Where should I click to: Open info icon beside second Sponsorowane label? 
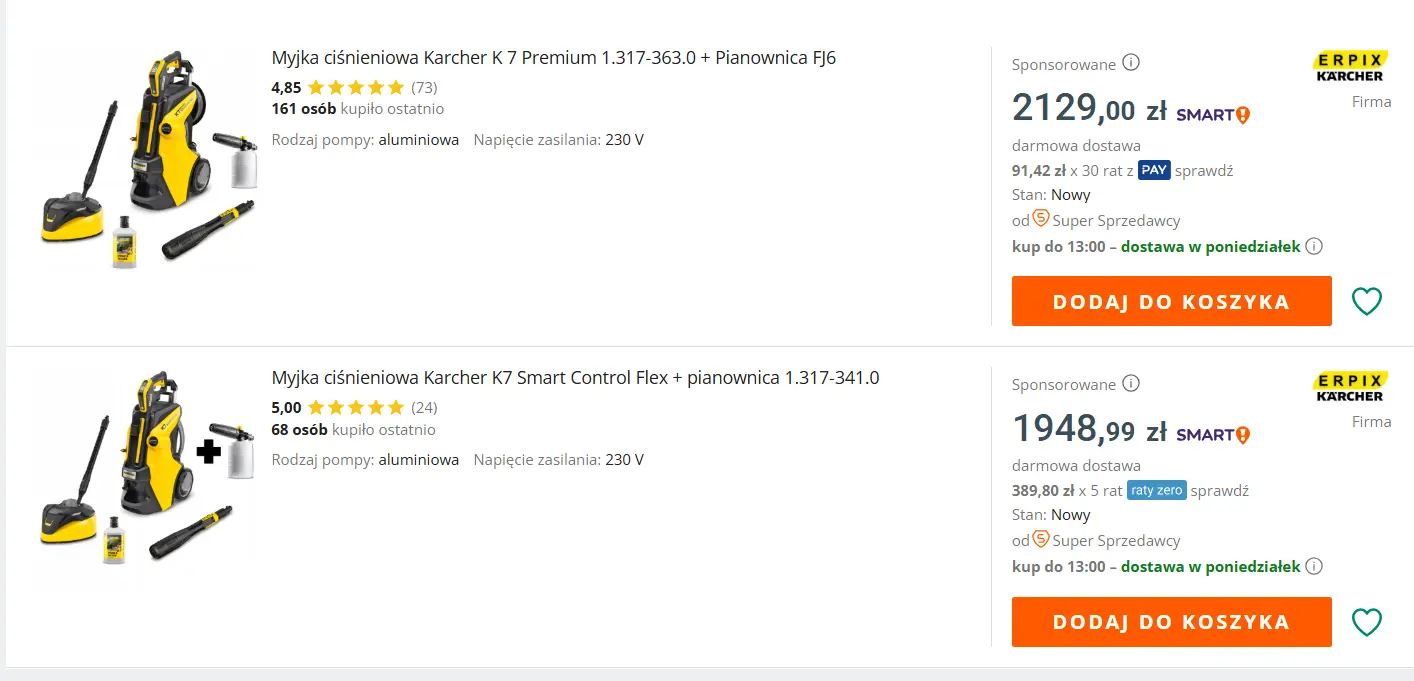(1131, 384)
